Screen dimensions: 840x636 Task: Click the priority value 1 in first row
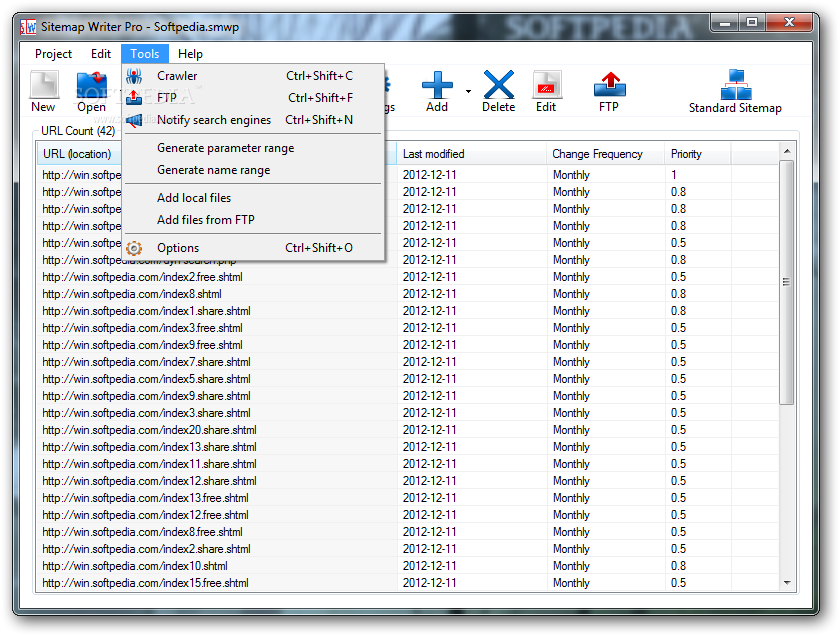pos(674,175)
